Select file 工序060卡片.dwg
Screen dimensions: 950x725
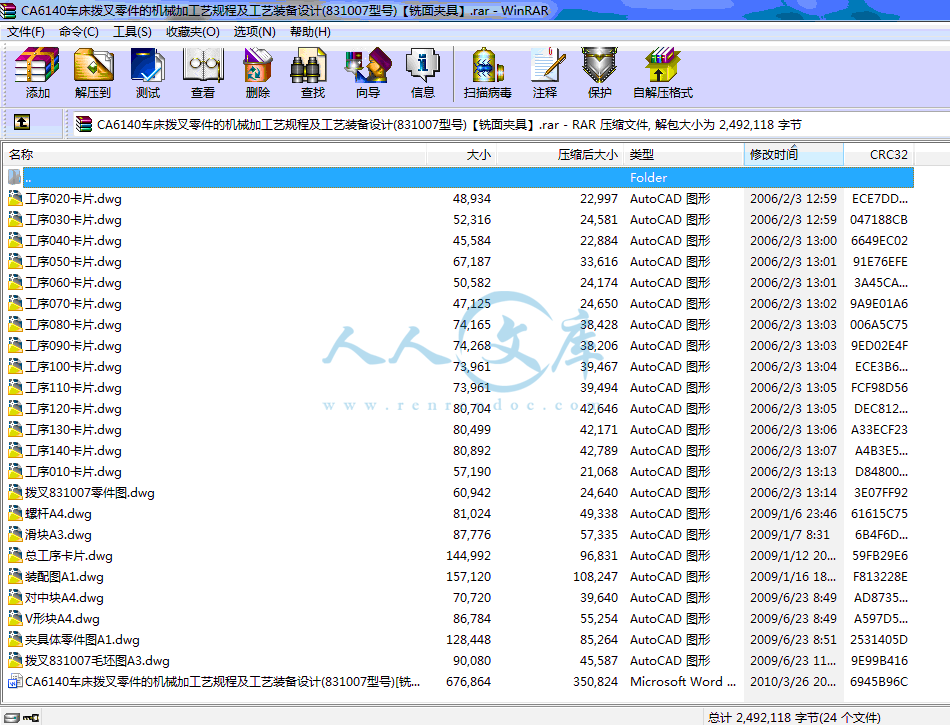coord(73,282)
